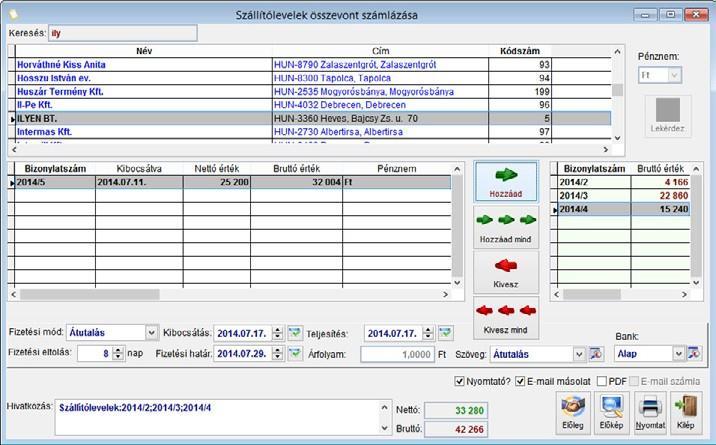
Task: Enable the PDF checkbox
Action: (602, 381)
